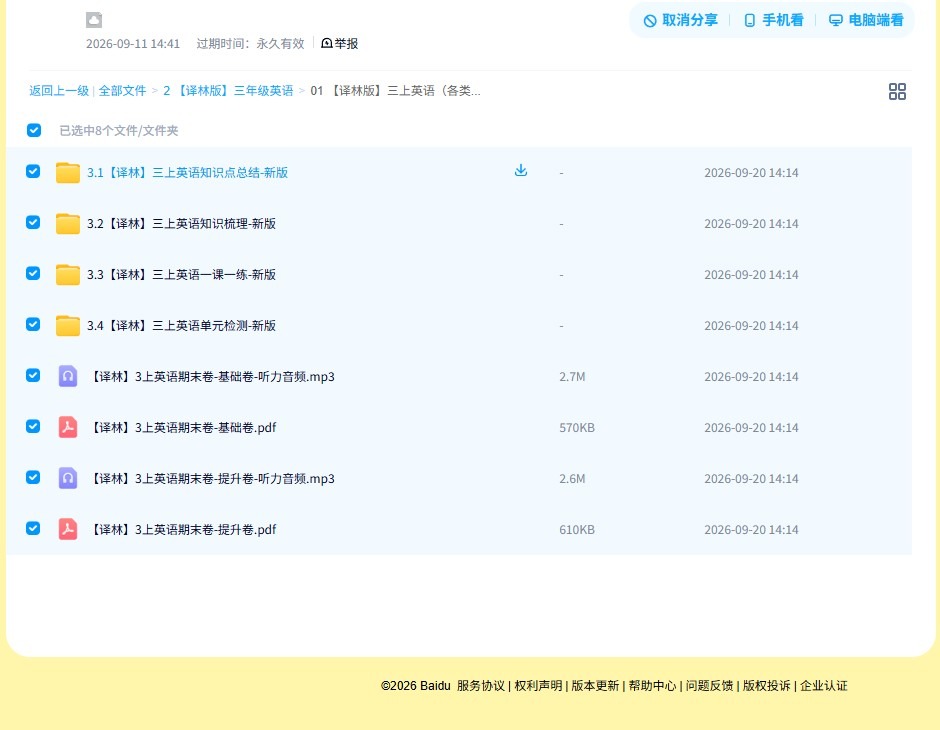
Task: Open file 3上英语期末卷-基础卷-听力音频.mp3
Action: click(x=211, y=376)
